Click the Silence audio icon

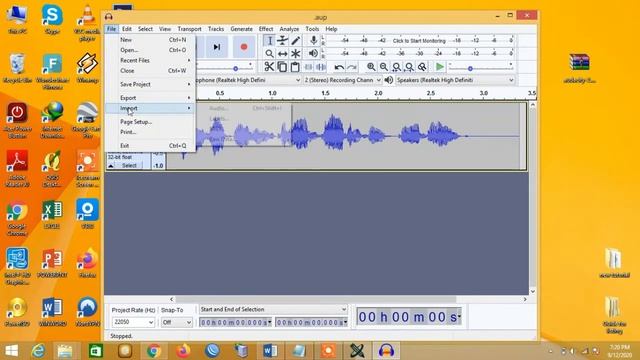321,67
